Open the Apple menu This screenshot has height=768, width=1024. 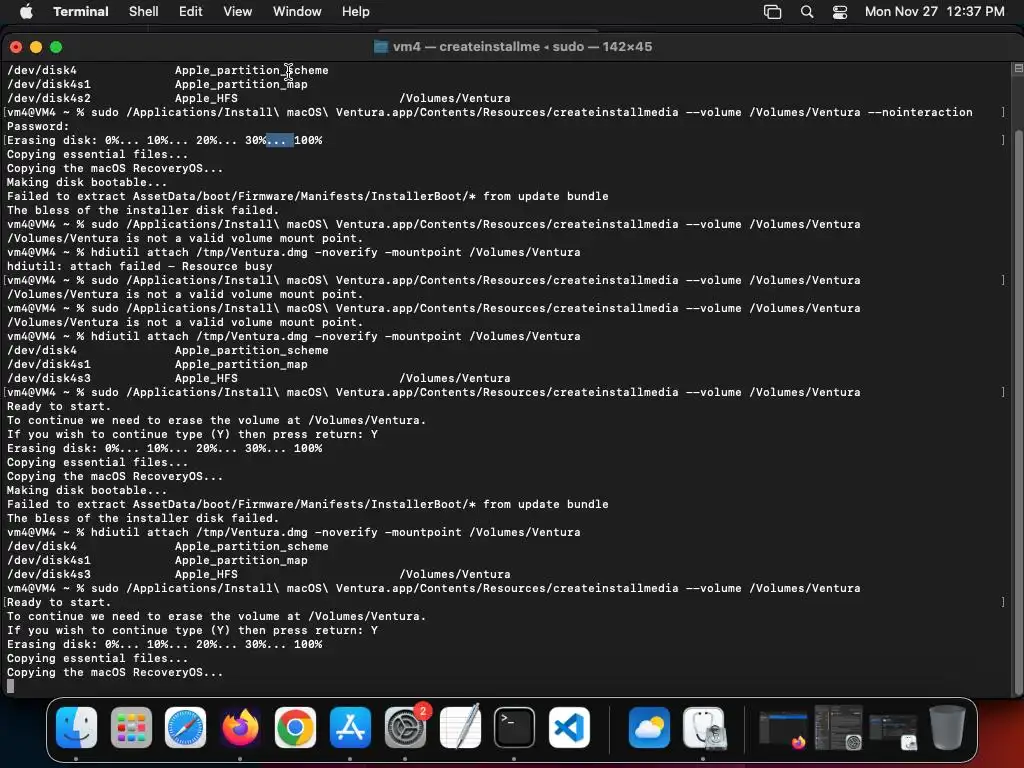pos(26,12)
